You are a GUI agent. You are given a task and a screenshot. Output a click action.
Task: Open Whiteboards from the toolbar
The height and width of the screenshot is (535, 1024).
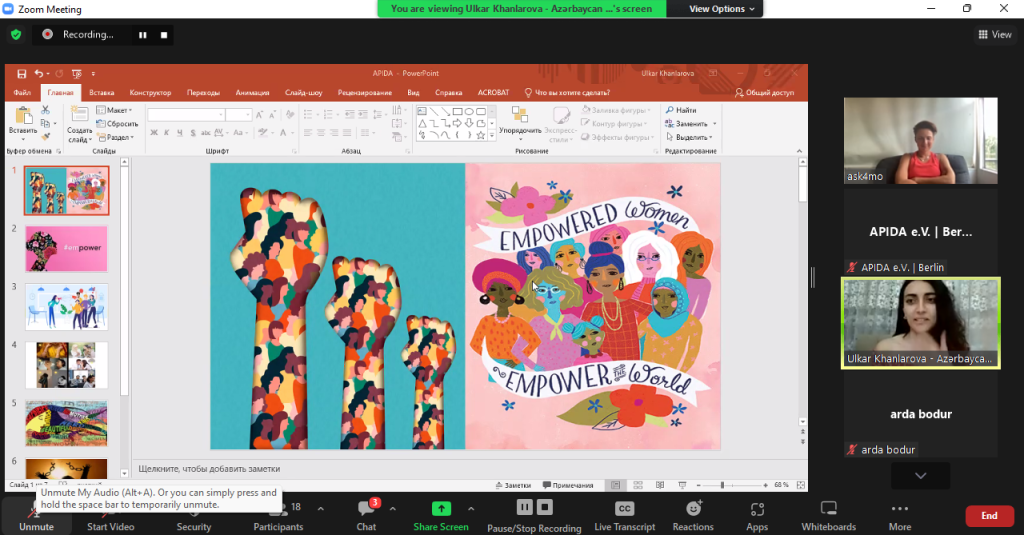click(828, 515)
